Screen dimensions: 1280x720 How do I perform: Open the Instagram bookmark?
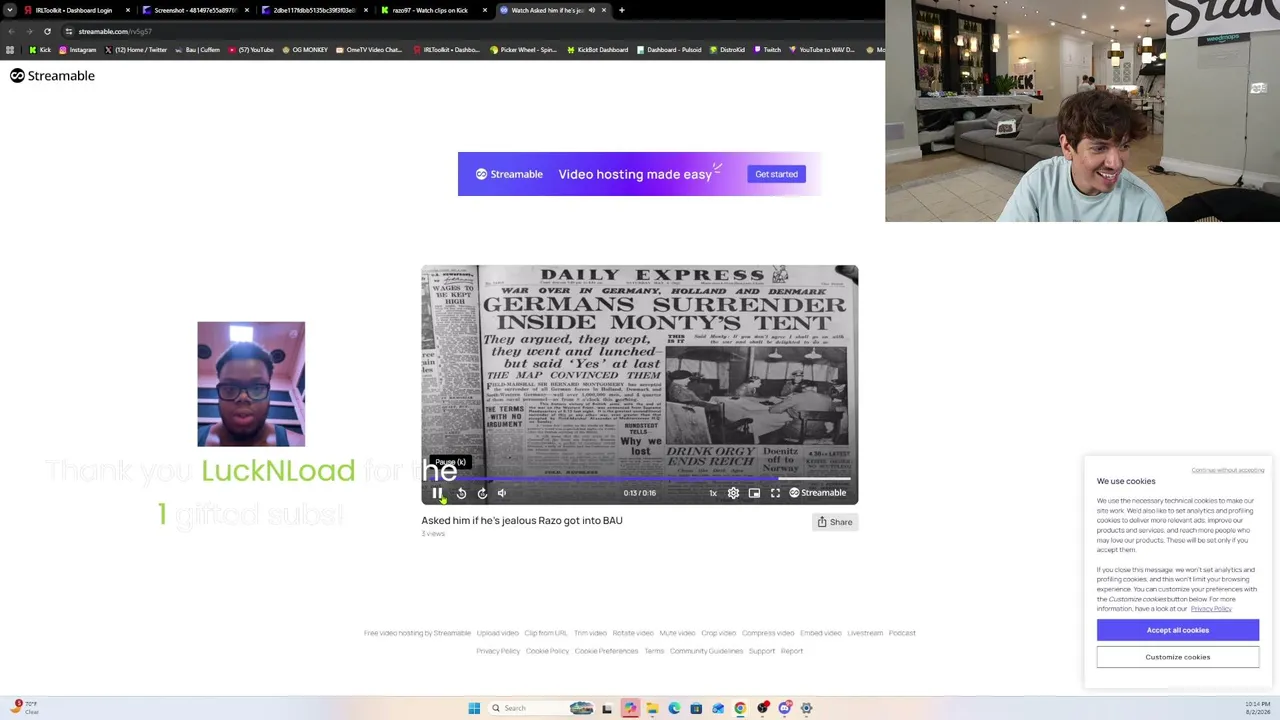point(77,50)
